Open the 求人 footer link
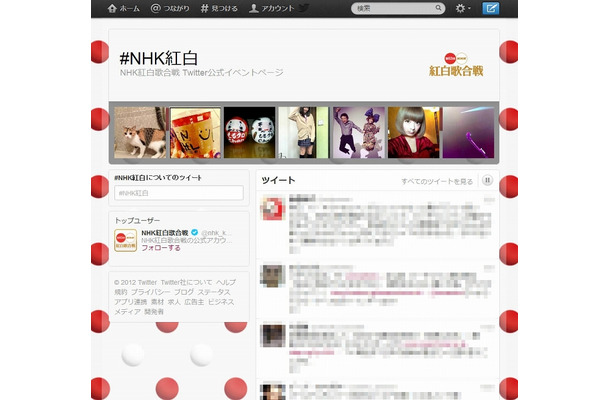The height and width of the screenshot is (400, 610). [174, 302]
